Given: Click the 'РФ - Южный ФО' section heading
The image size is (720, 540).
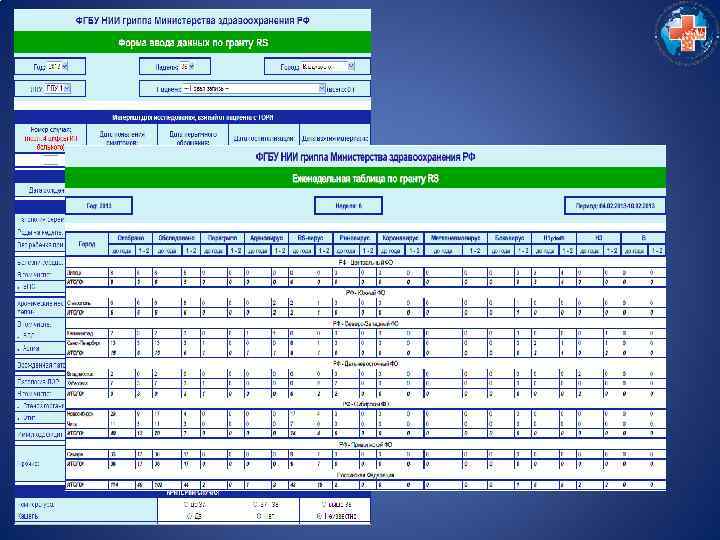Looking at the screenshot, I should (x=366, y=292).
